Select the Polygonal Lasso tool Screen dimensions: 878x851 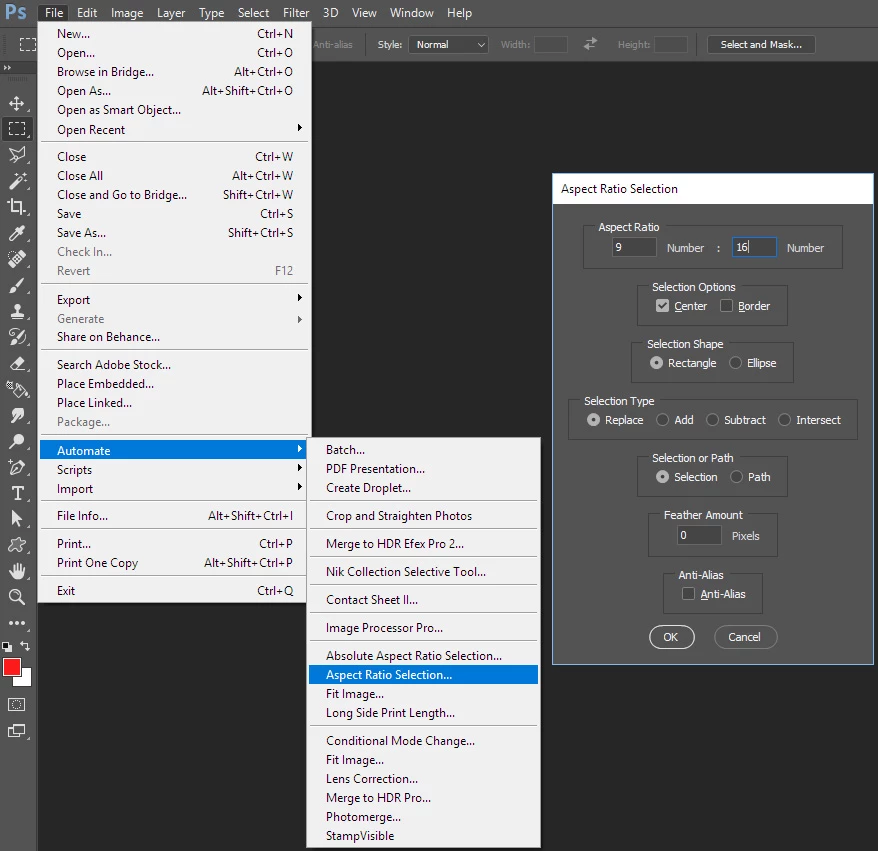17,155
